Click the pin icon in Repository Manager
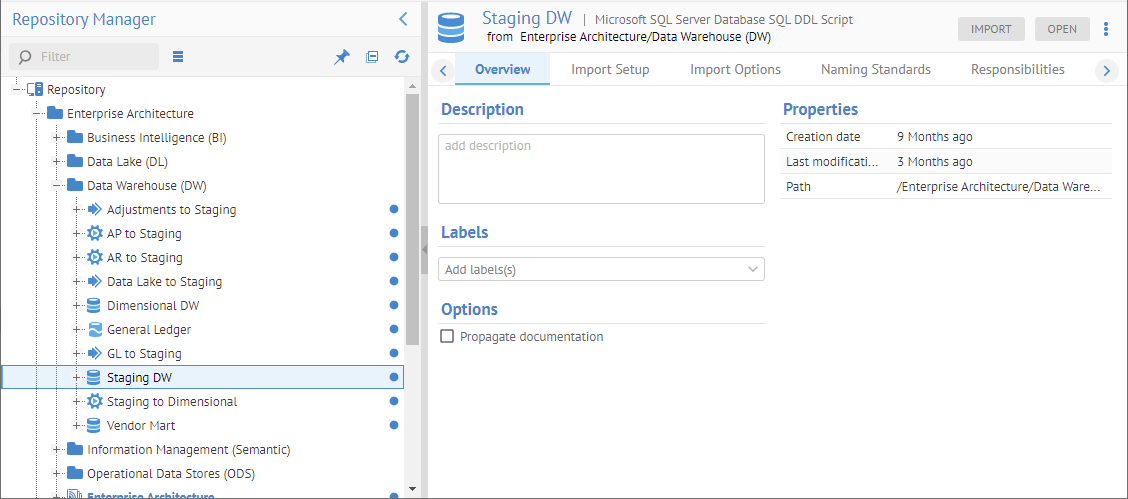Viewport: 1128px width, 499px height. click(x=342, y=57)
